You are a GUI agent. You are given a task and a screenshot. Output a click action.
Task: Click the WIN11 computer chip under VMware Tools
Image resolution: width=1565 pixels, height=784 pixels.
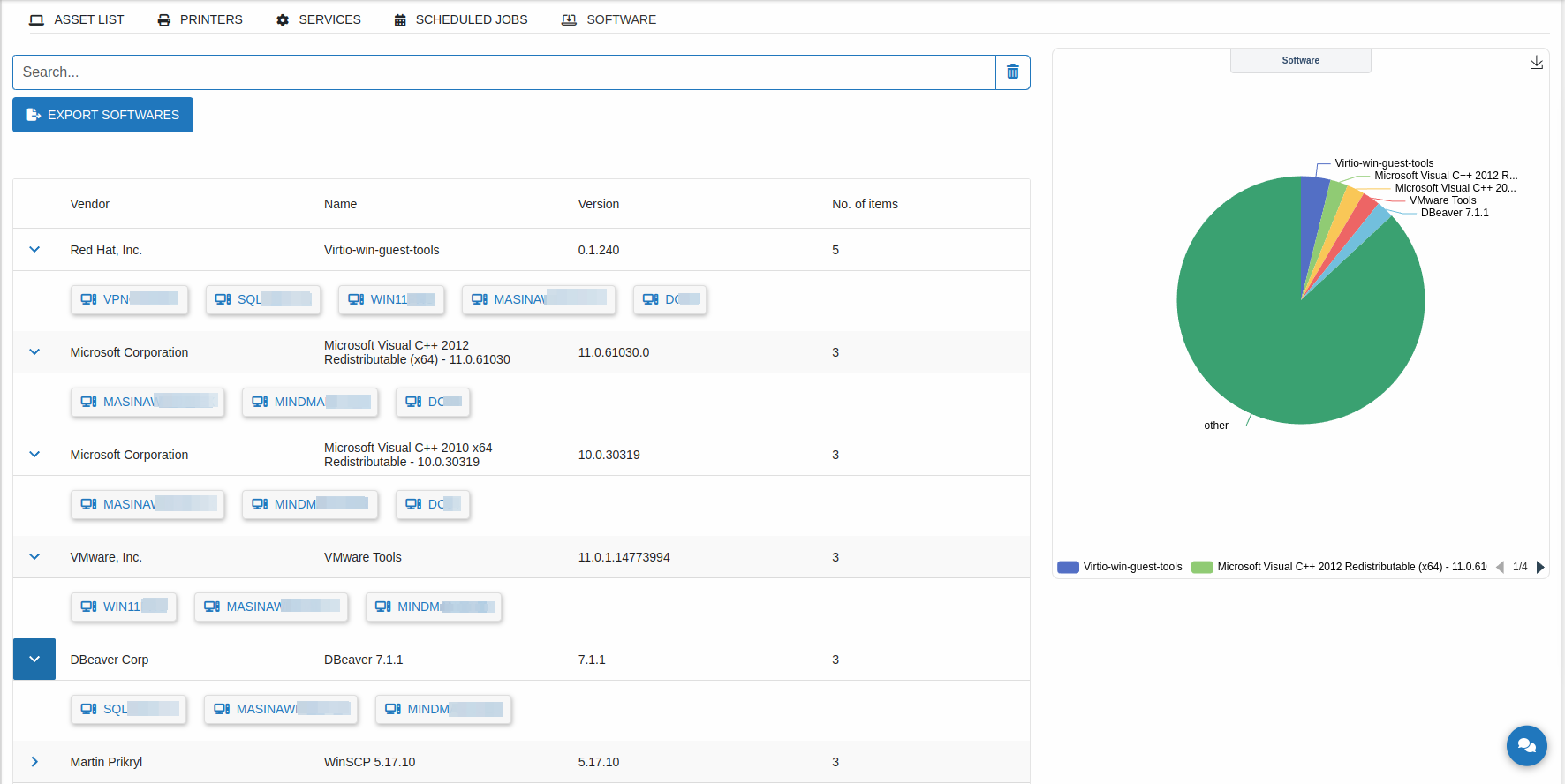(x=124, y=607)
